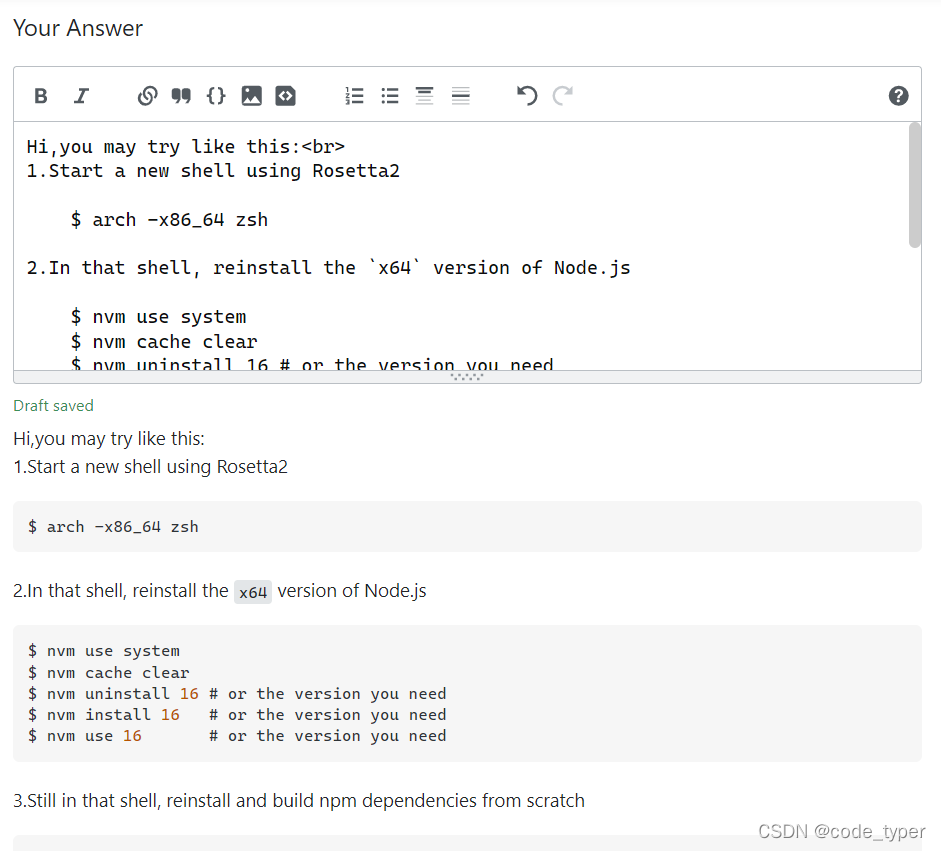Place cursor in the answer text area
This screenshot has height=851, width=941.
pyautogui.click(x=461, y=246)
